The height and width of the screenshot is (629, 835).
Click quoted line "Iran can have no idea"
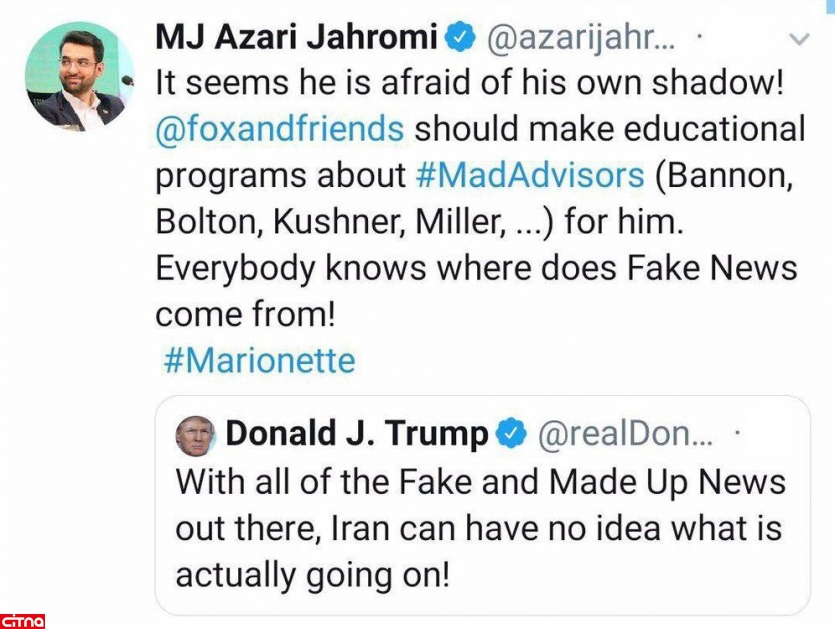(480, 527)
